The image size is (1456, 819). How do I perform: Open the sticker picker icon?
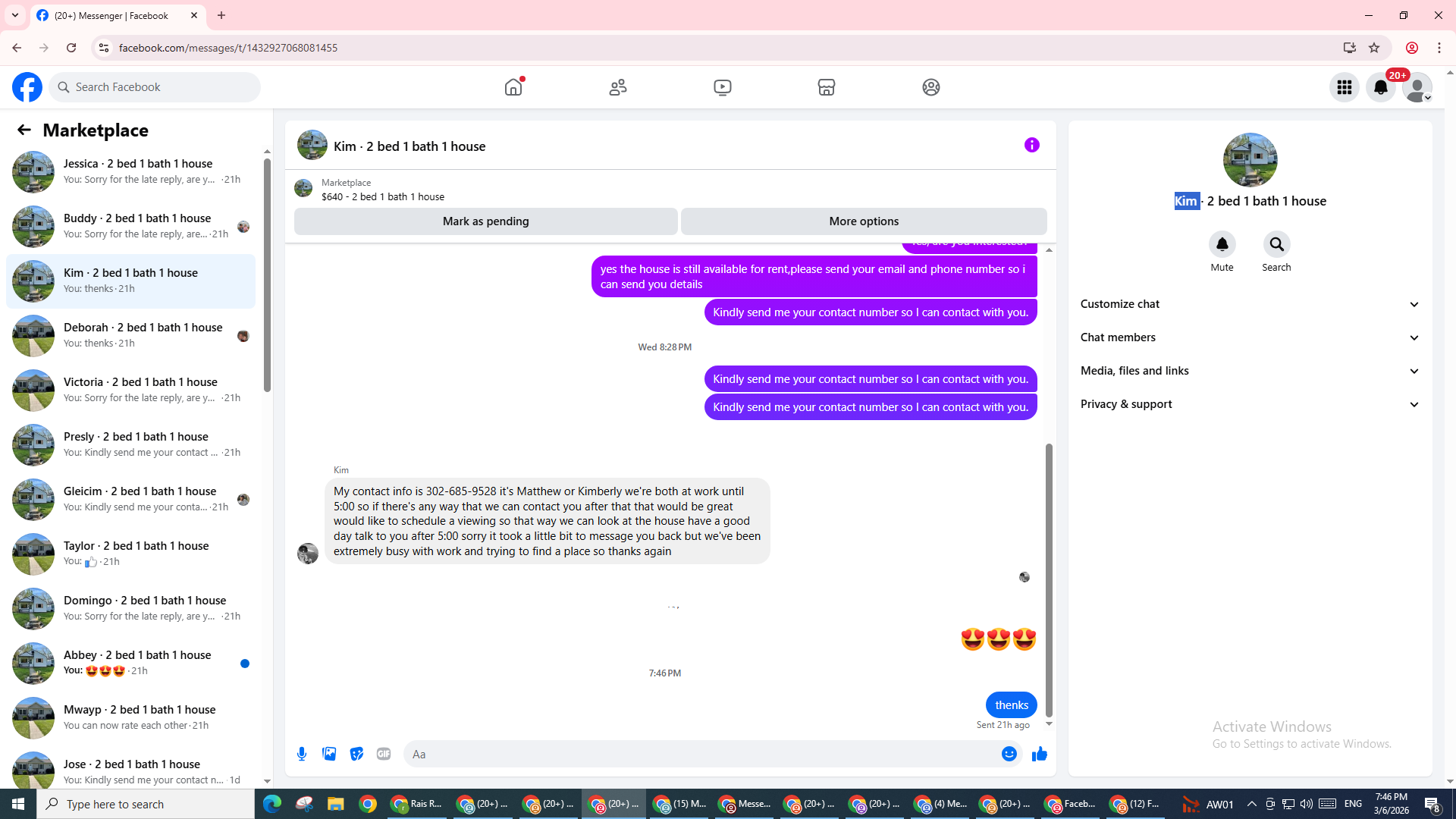point(356,754)
